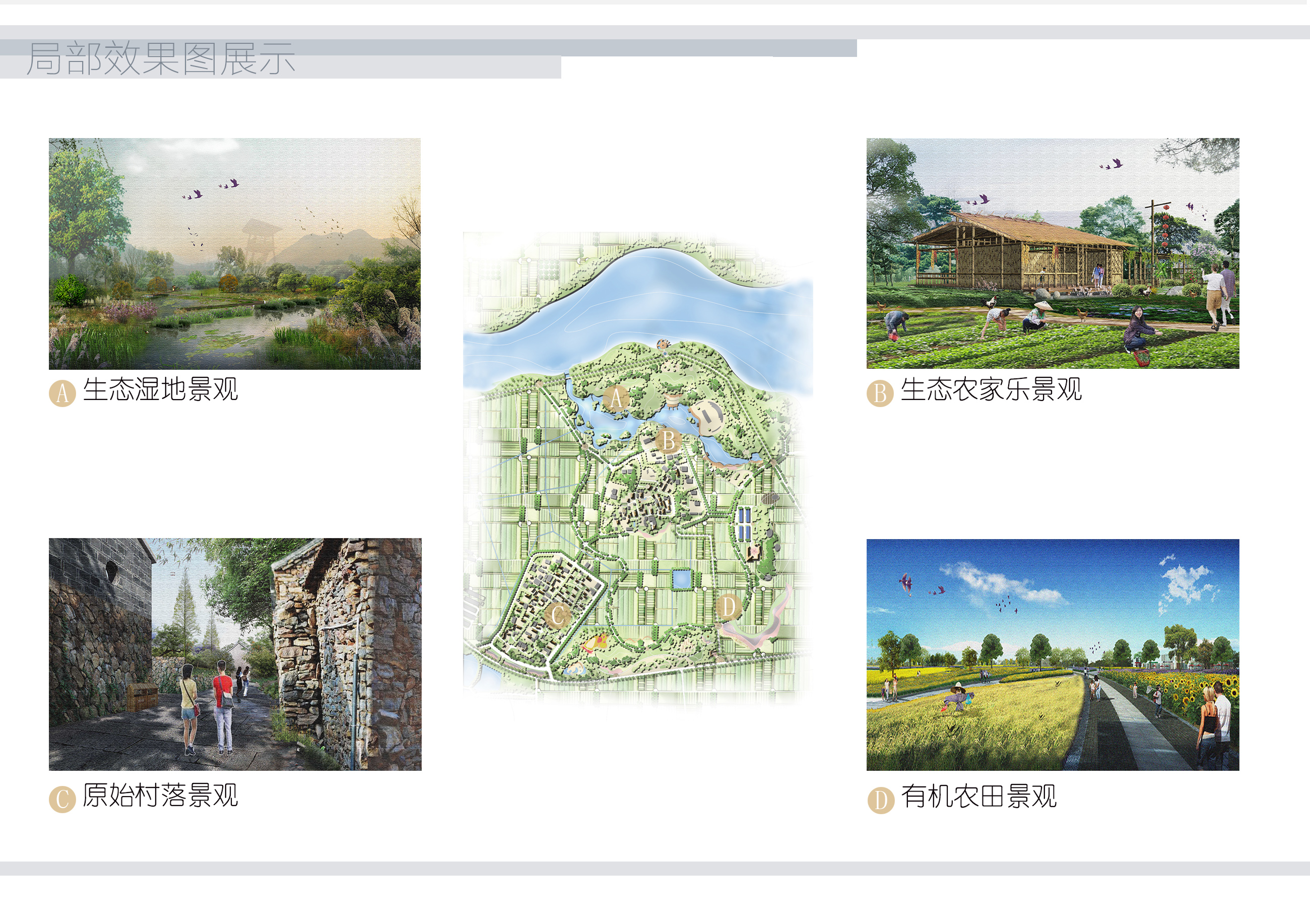The height and width of the screenshot is (924, 1310).
Task: Click the page title 局部效果图展示
Action: (x=160, y=59)
